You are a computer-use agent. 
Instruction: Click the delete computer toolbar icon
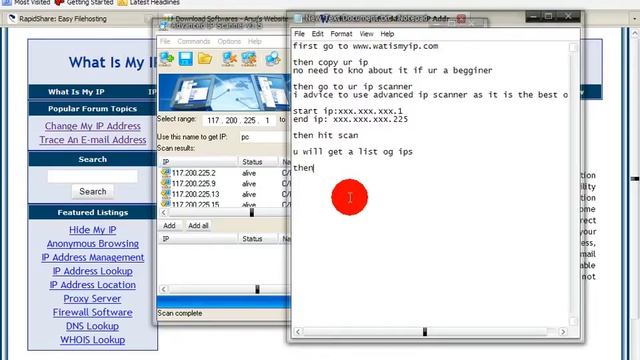(x=229, y=59)
